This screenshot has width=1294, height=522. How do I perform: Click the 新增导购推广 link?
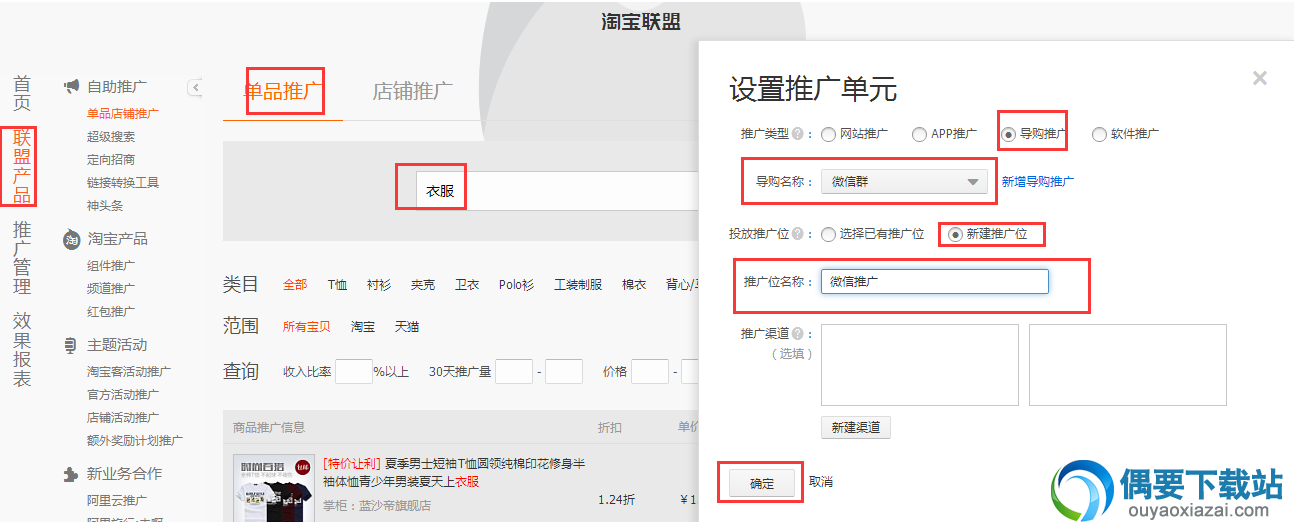[1038, 181]
